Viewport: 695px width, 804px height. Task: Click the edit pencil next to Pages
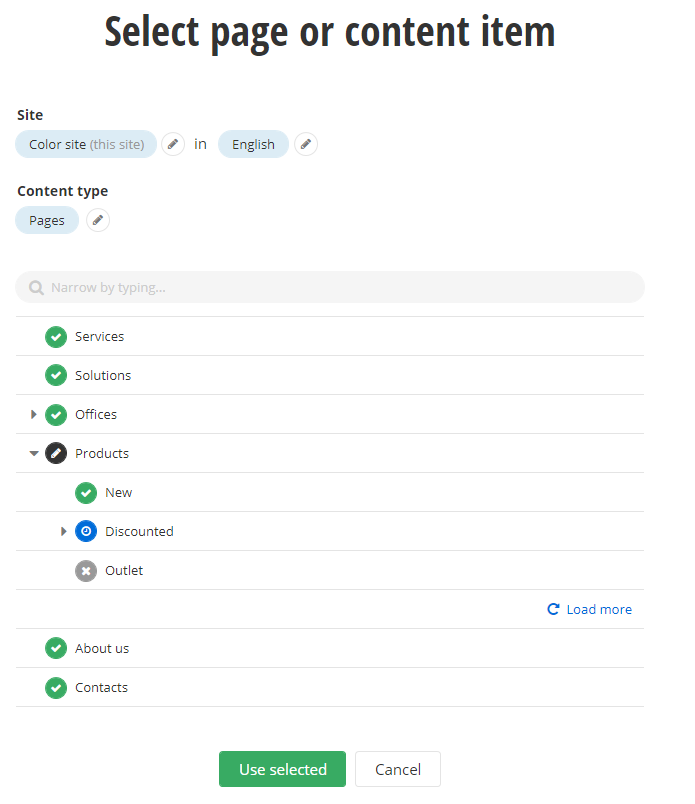point(97,220)
